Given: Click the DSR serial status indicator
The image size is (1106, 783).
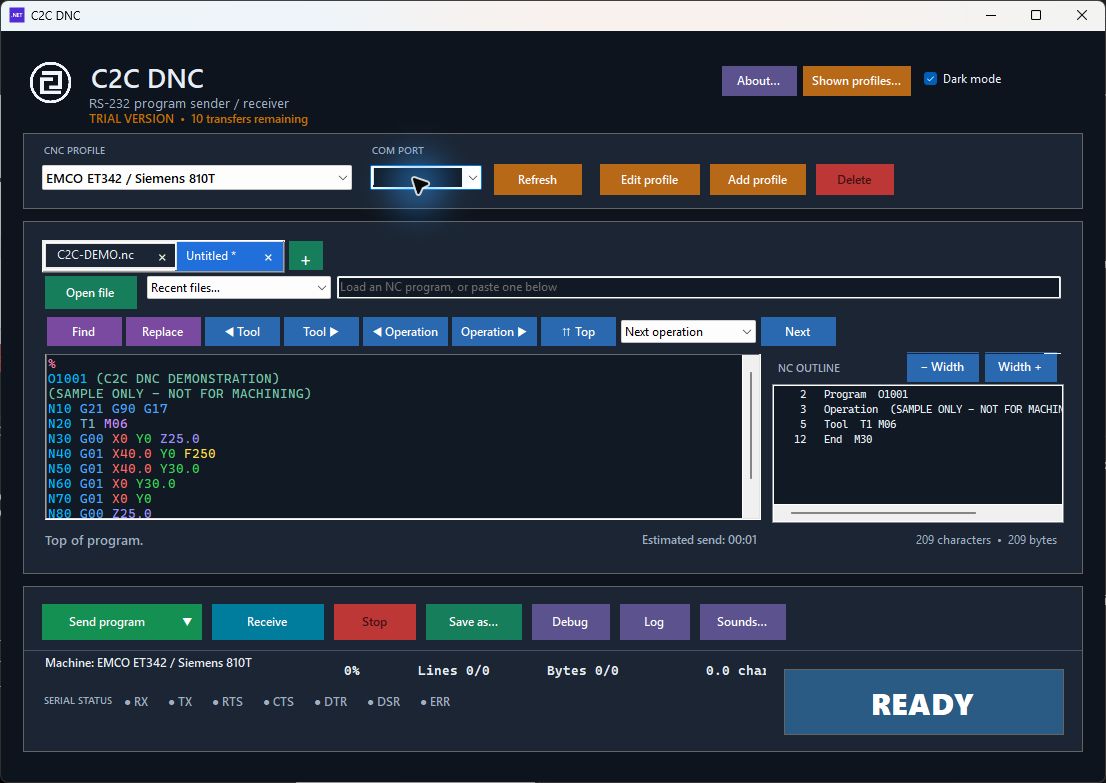Looking at the screenshot, I should 384,702.
